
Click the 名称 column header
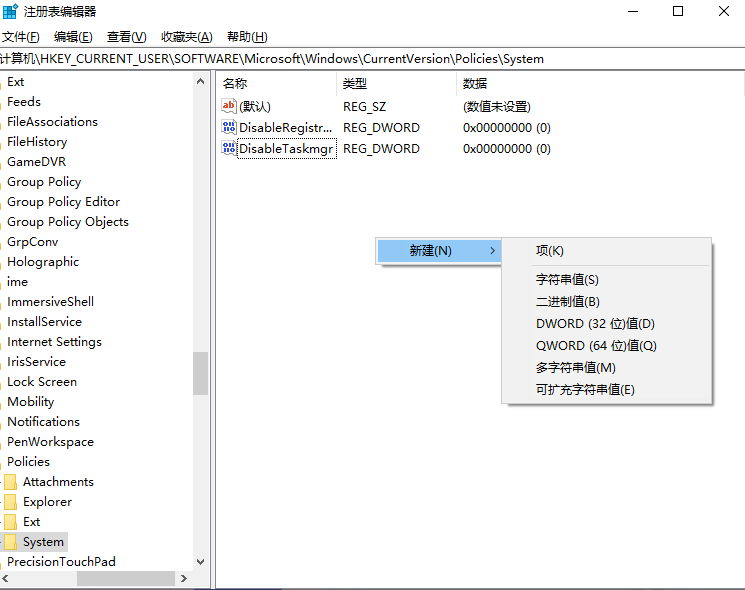235,84
